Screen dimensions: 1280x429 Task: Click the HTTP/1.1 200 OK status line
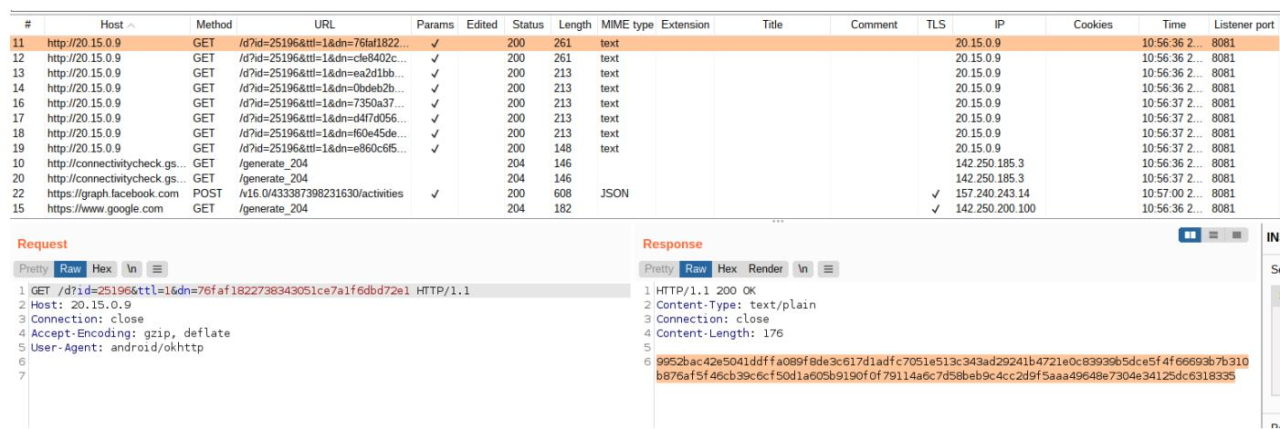tap(705, 291)
